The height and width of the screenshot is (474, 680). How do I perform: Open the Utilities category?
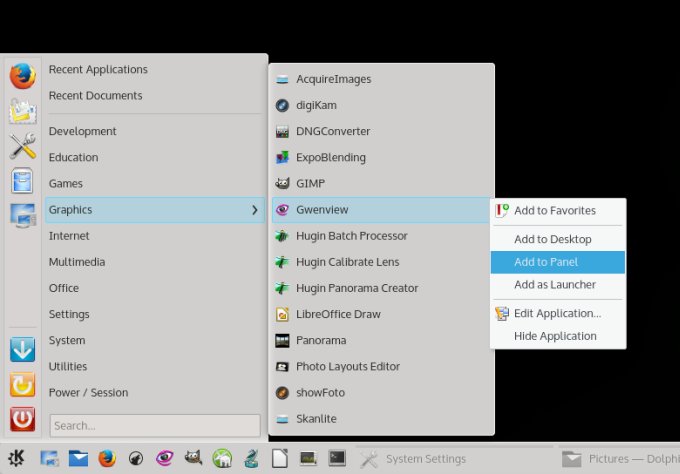pyautogui.click(x=155, y=366)
